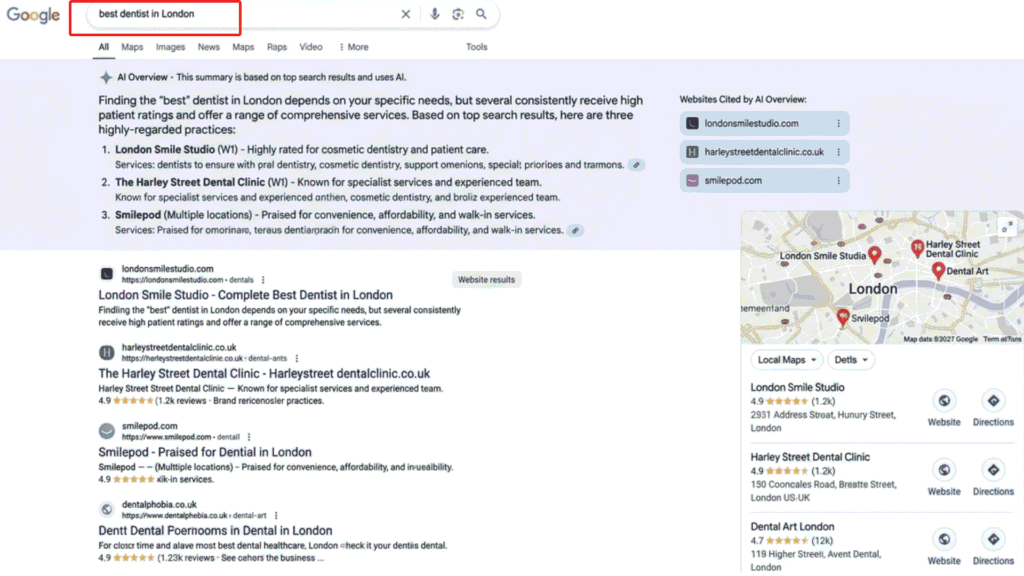This screenshot has height=576, width=1024.
Task: Open options menu for smilepod.com citation
Action: click(x=839, y=181)
